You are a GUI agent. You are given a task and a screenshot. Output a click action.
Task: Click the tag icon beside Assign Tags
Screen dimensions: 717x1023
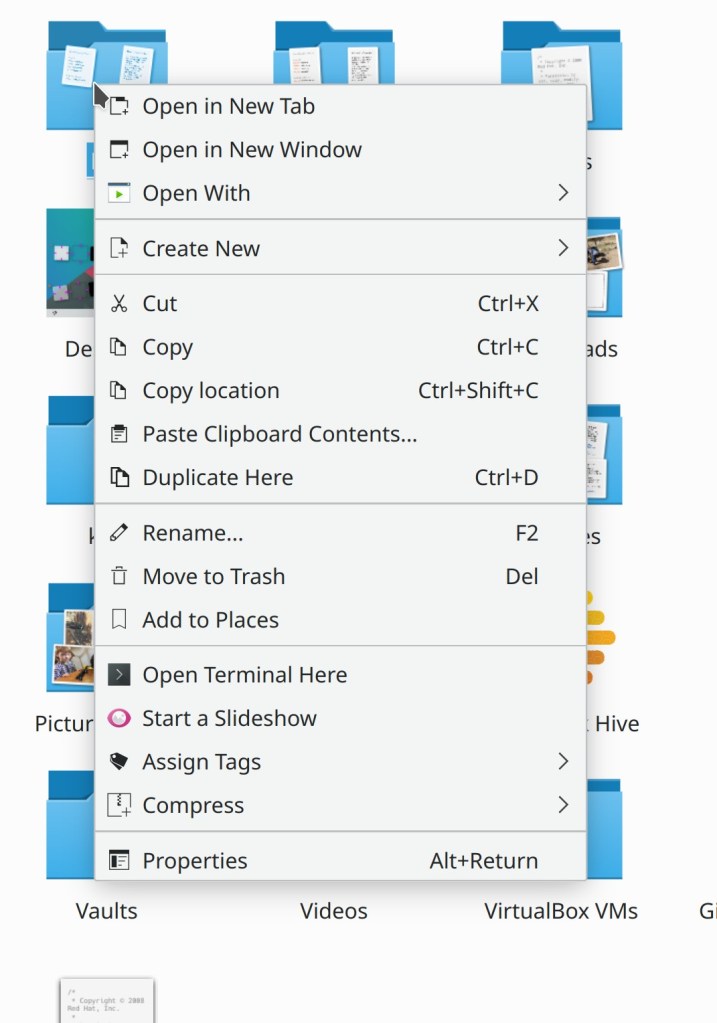tap(119, 762)
